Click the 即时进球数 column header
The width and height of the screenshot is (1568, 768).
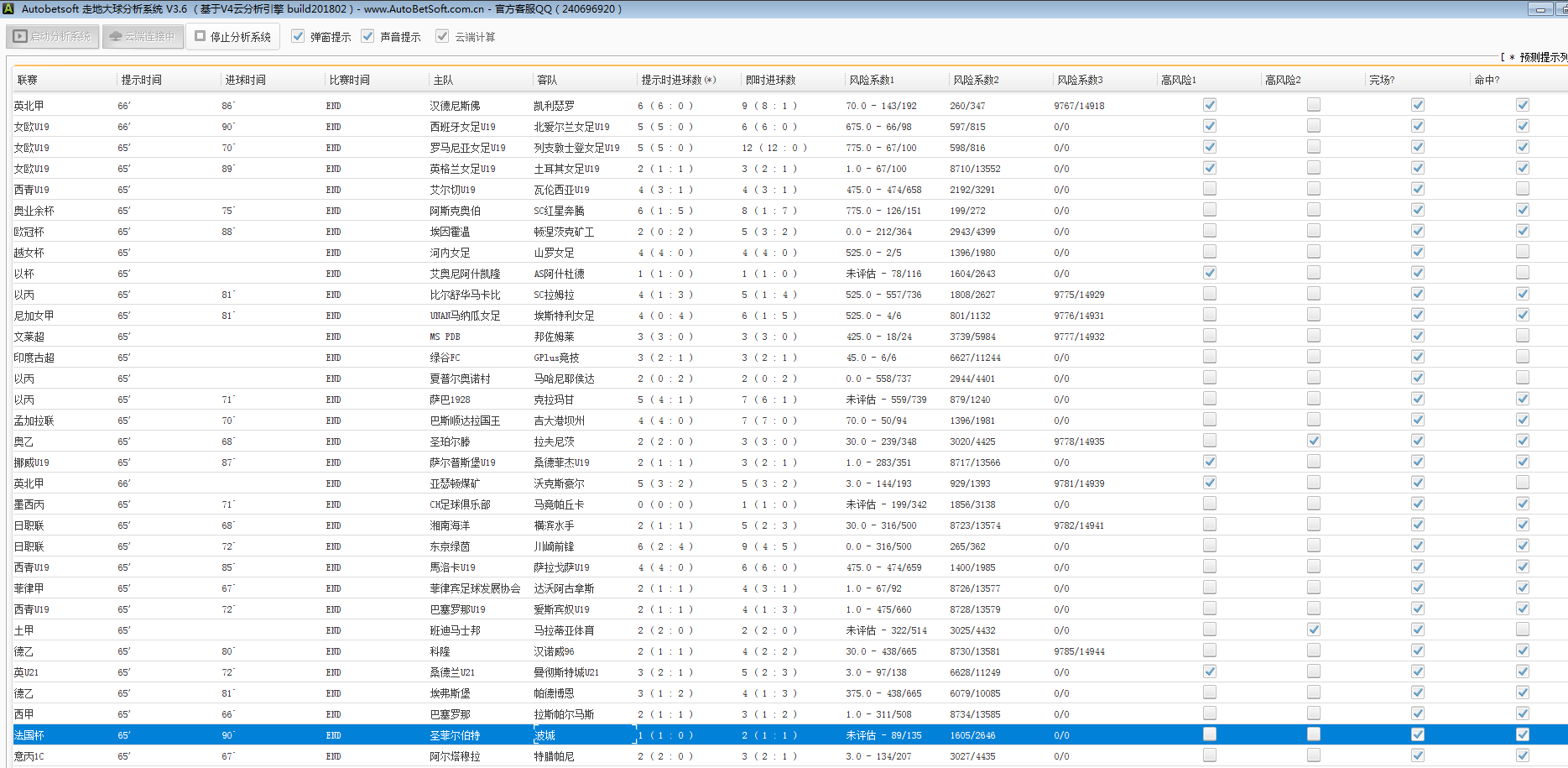[770, 80]
